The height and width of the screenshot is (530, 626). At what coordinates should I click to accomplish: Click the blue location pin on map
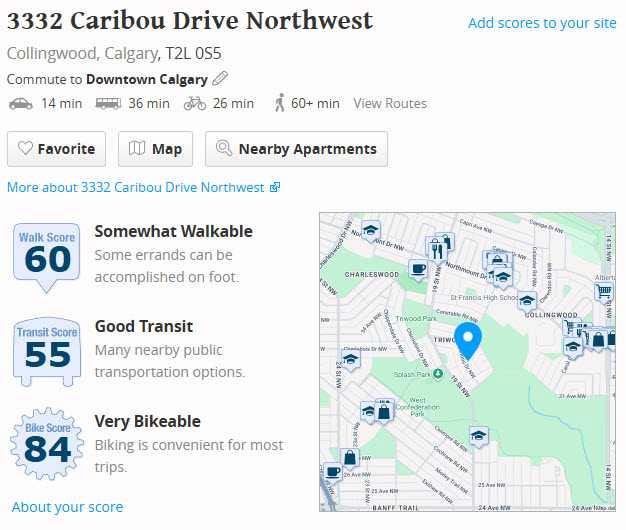point(467,340)
